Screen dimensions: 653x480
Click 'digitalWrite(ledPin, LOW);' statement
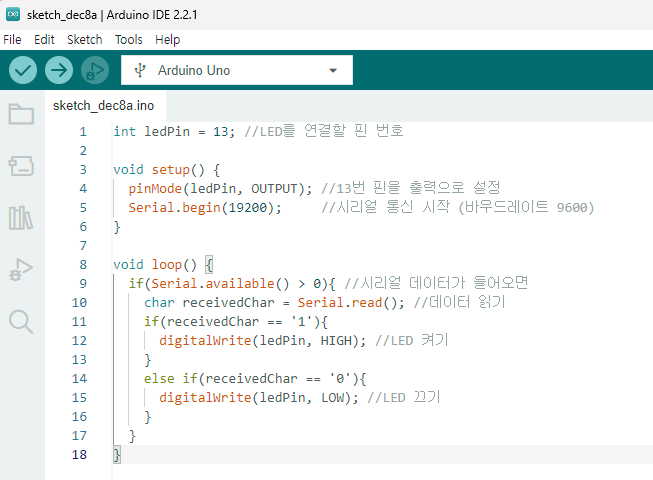pyautogui.click(x=259, y=398)
